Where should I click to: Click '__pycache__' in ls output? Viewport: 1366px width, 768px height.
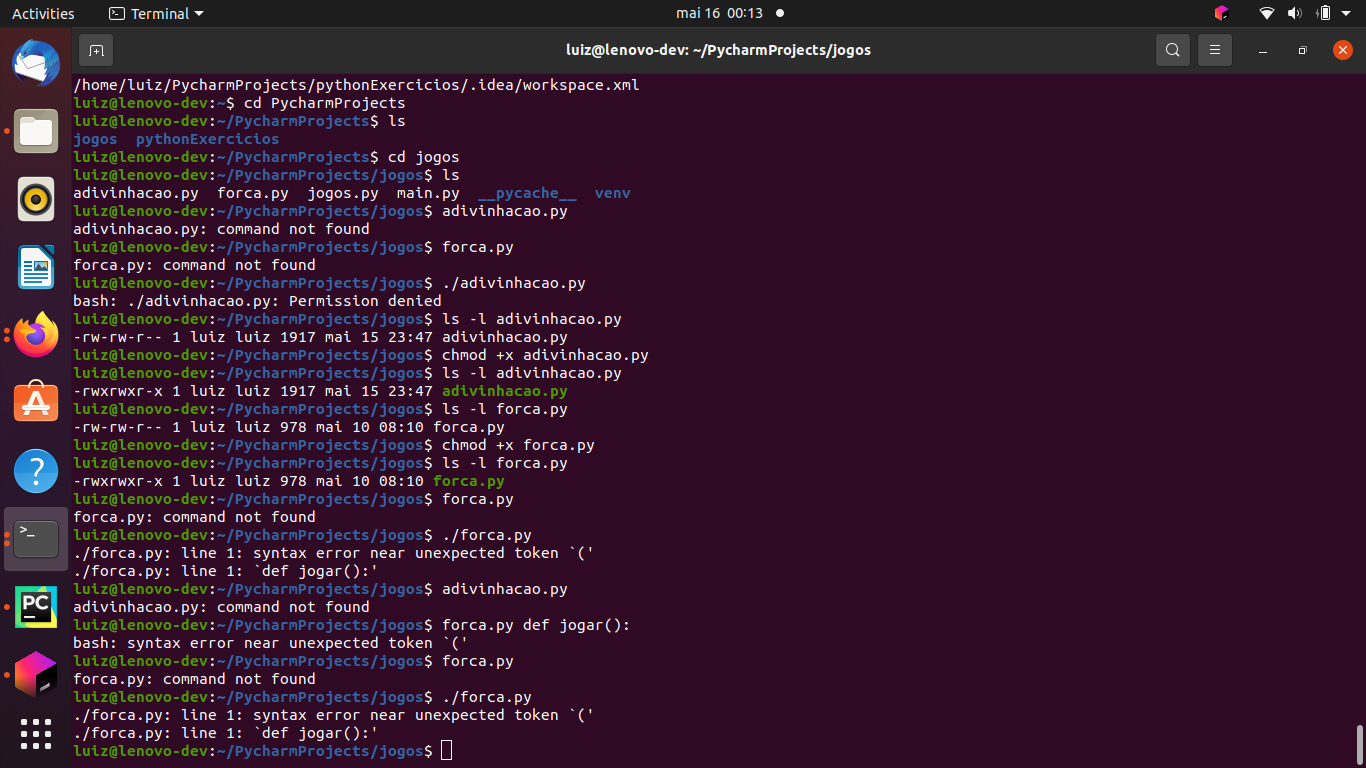[527, 193]
